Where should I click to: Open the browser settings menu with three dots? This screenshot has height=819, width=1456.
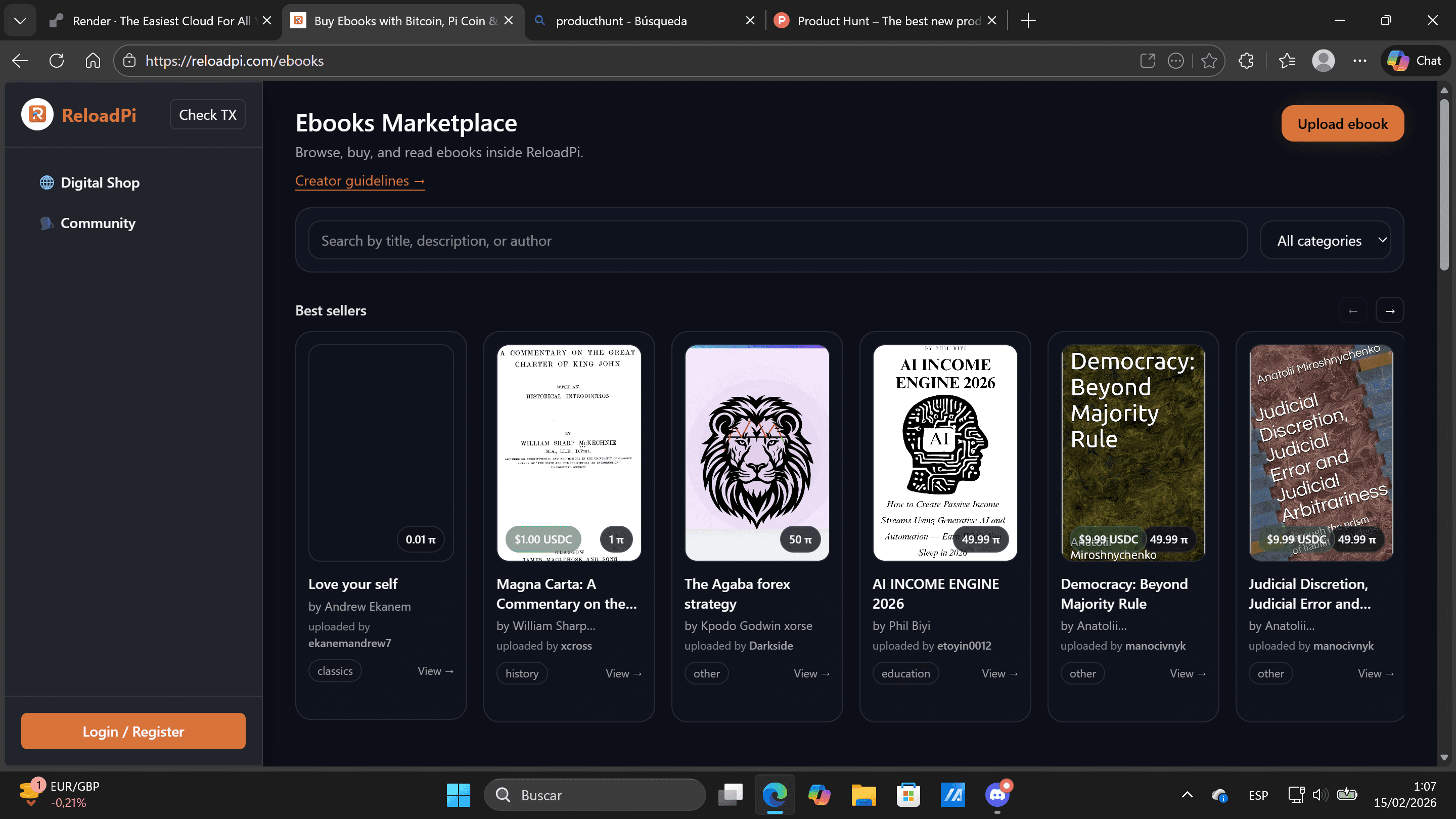coord(1360,61)
